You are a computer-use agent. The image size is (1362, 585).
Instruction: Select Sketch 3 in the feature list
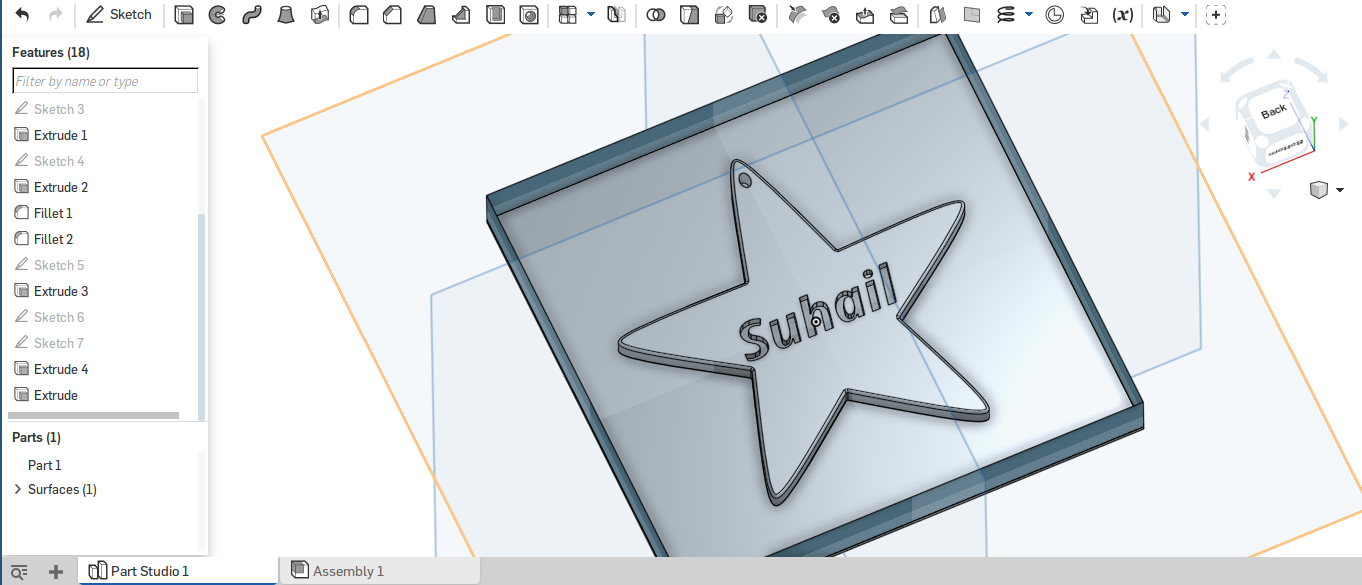pyautogui.click(x=59, y=109)
